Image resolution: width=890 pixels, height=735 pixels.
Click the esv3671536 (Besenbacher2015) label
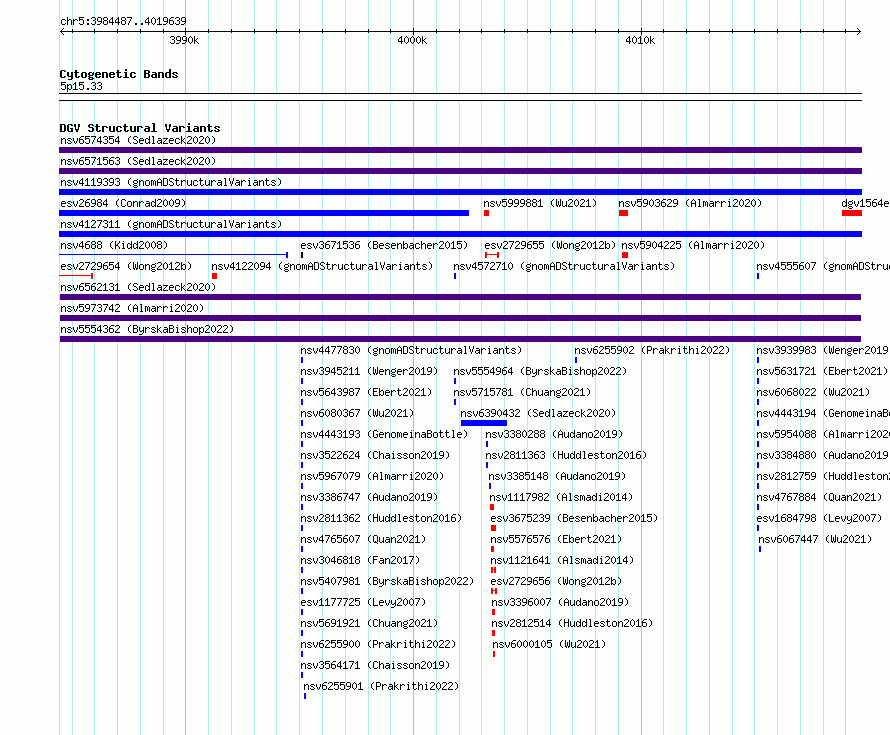click(x=384, y=245)
